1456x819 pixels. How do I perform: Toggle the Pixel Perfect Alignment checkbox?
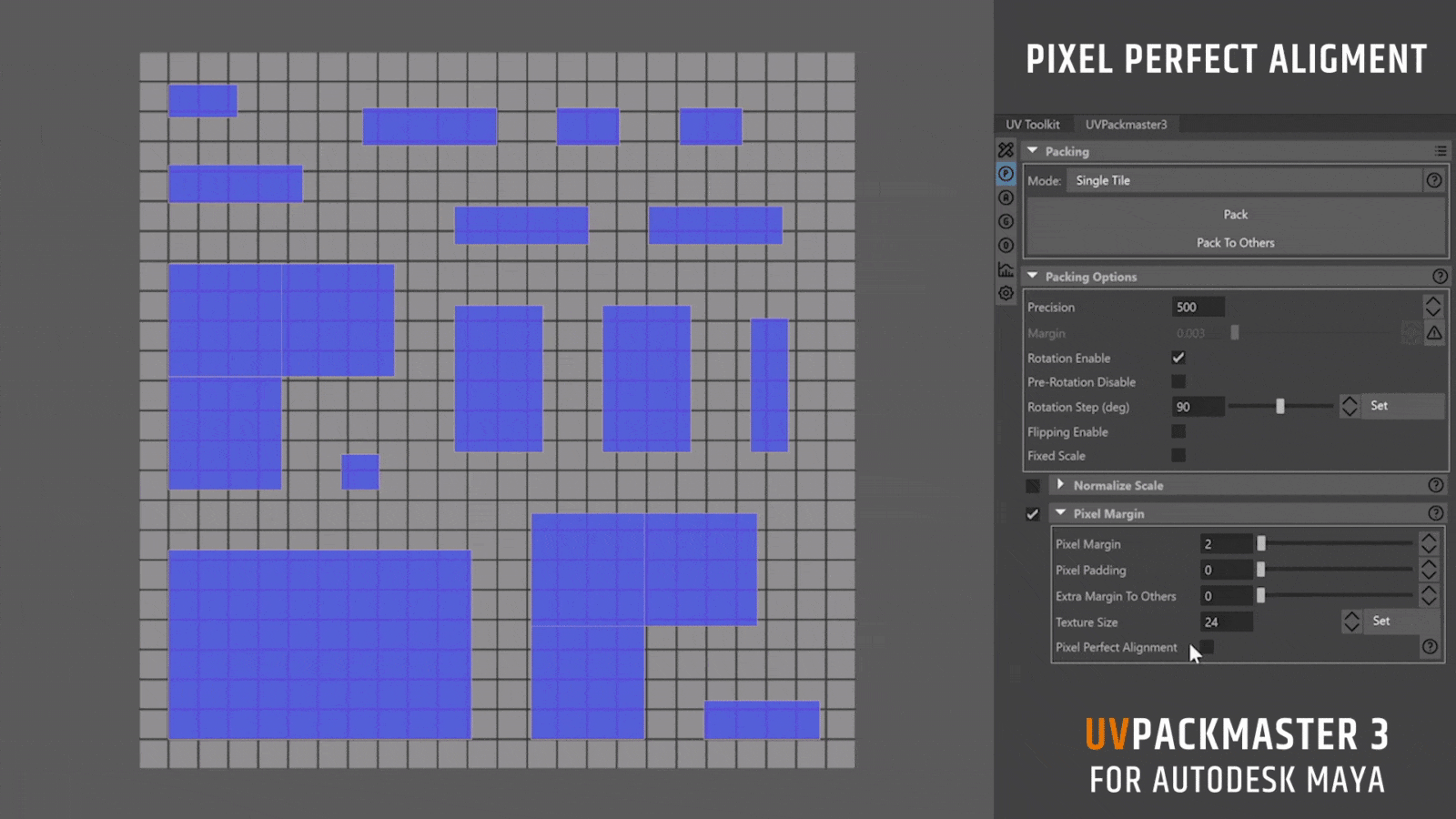click(x=1207, y=647)
